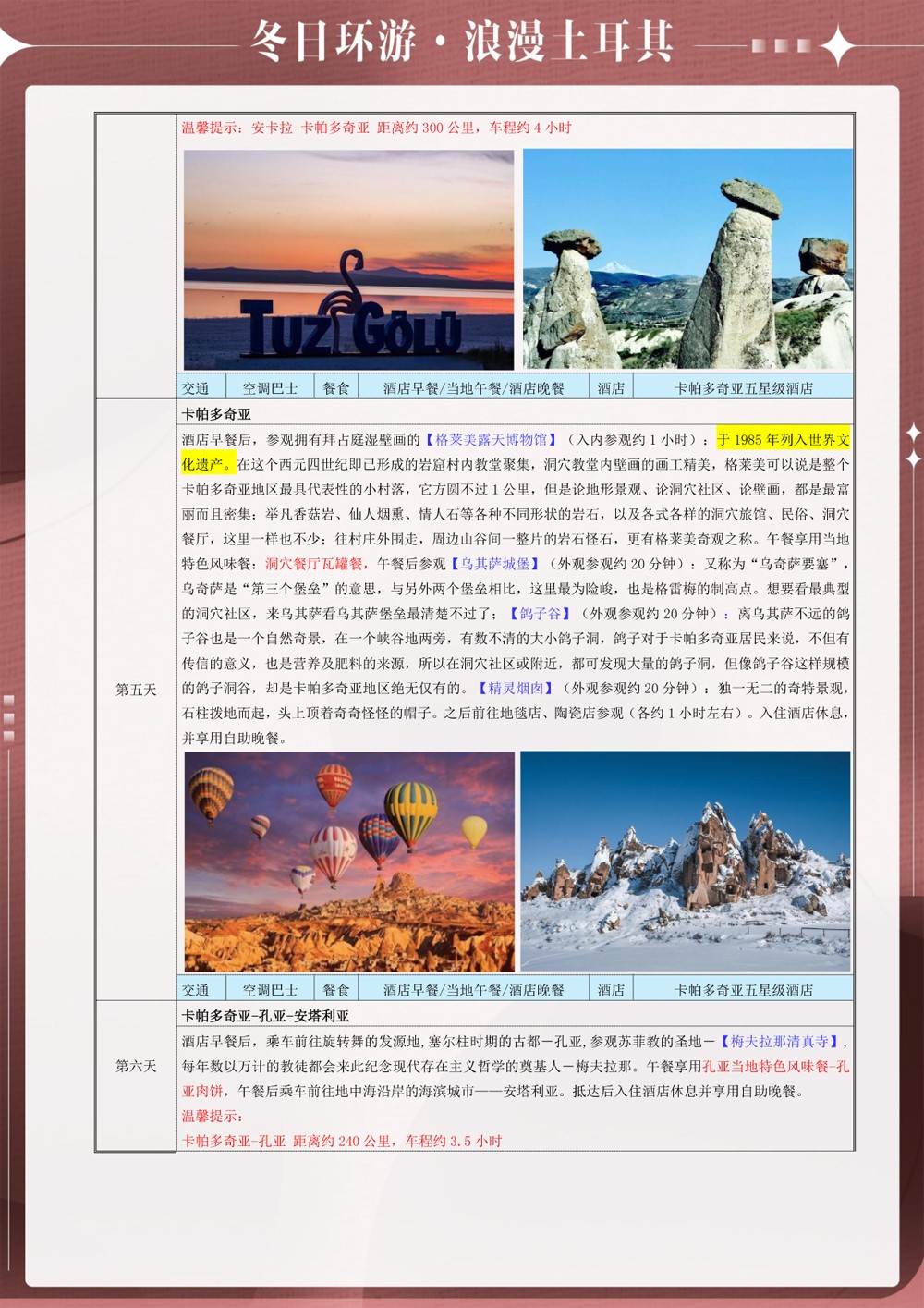Click the red 洞穴餐厅瓦罐餐 text
Image resolution: width=924 pixels, height=1308 pixels.
coord(314,564)
